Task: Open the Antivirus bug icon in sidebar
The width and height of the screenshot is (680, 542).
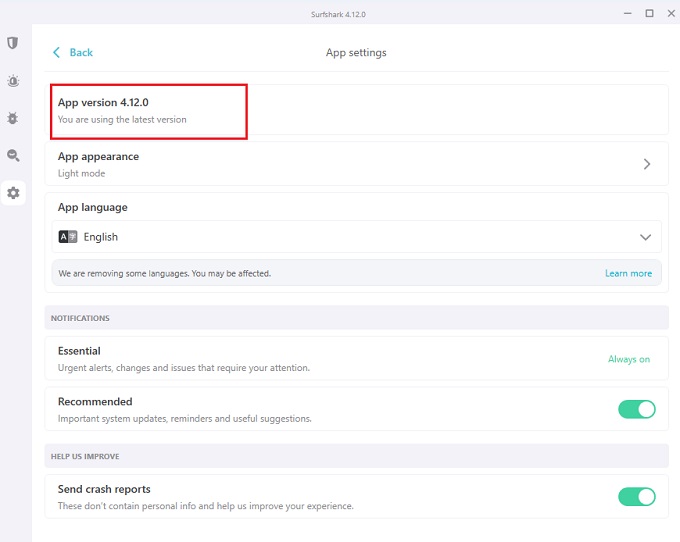Action: coord(13,118)
